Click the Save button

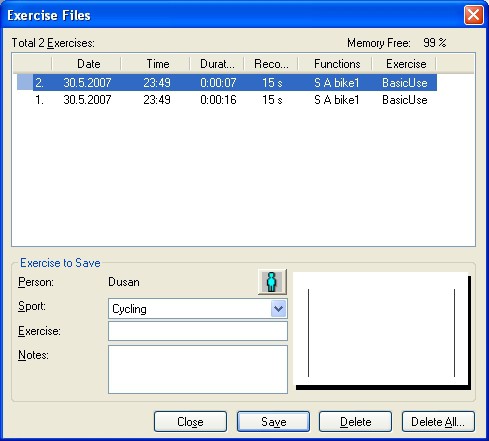(x=273, y=422)
